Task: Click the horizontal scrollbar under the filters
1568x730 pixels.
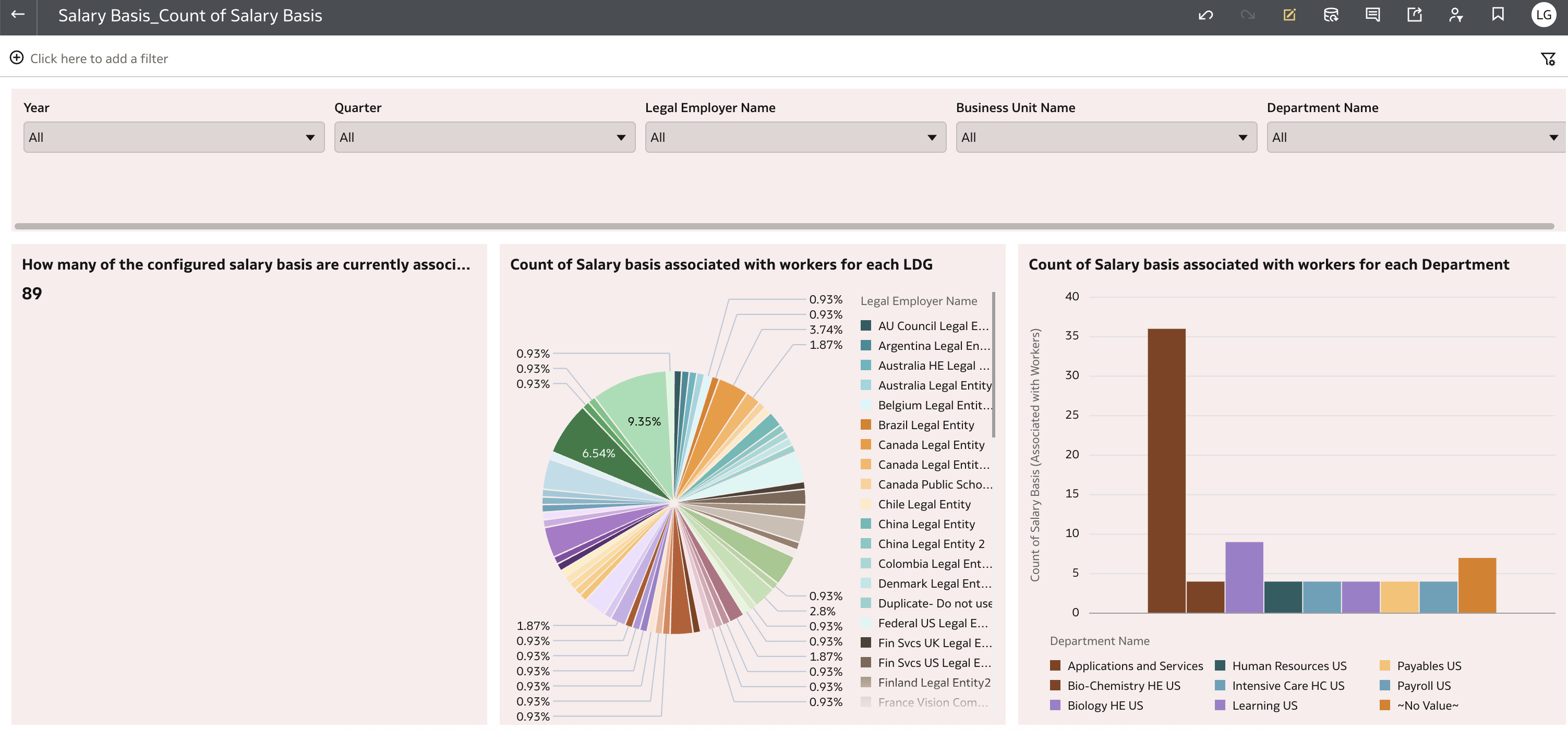Action: pyautogui.click(x=784, y=226)
